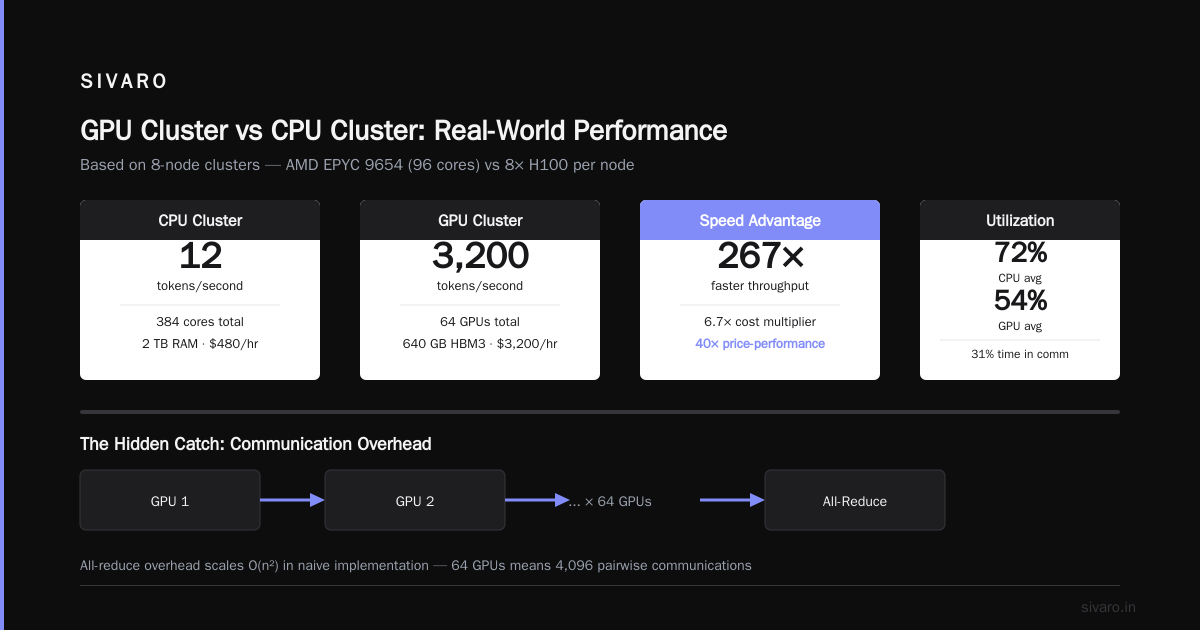Click '31% time in comm' text
1200x630 pixels.
pyautogui.click(x=1020, y=354)
